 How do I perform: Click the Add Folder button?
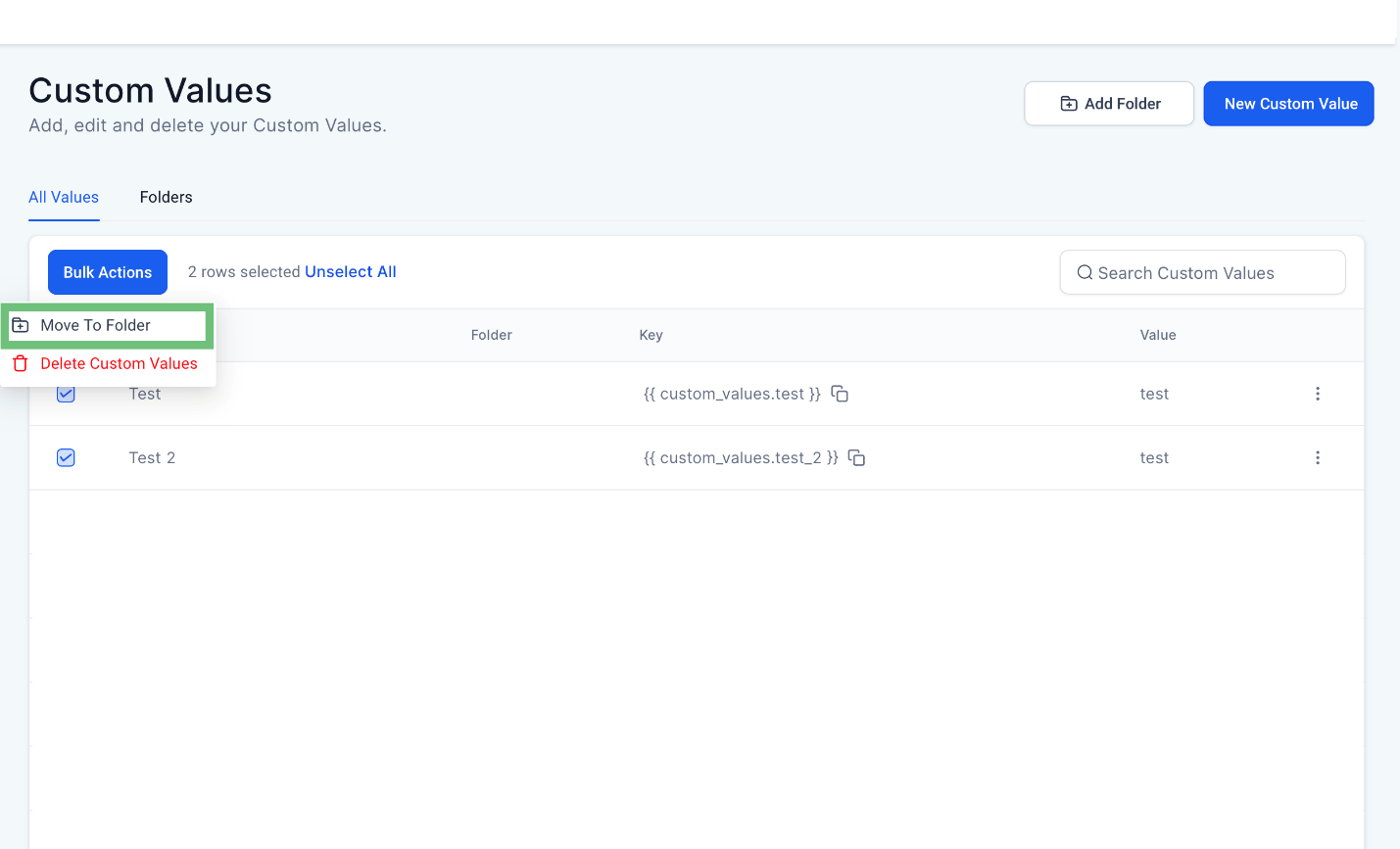point(1109,104)
